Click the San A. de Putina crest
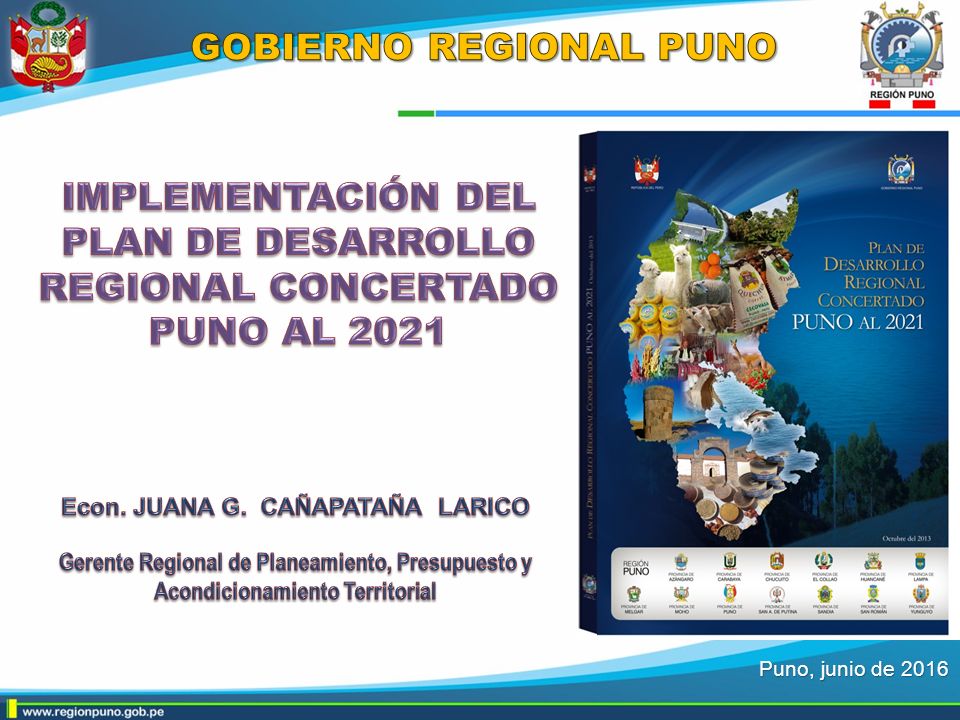Viewport: 960px width, 720px height. pyautogui.click(x=777, y=594)
